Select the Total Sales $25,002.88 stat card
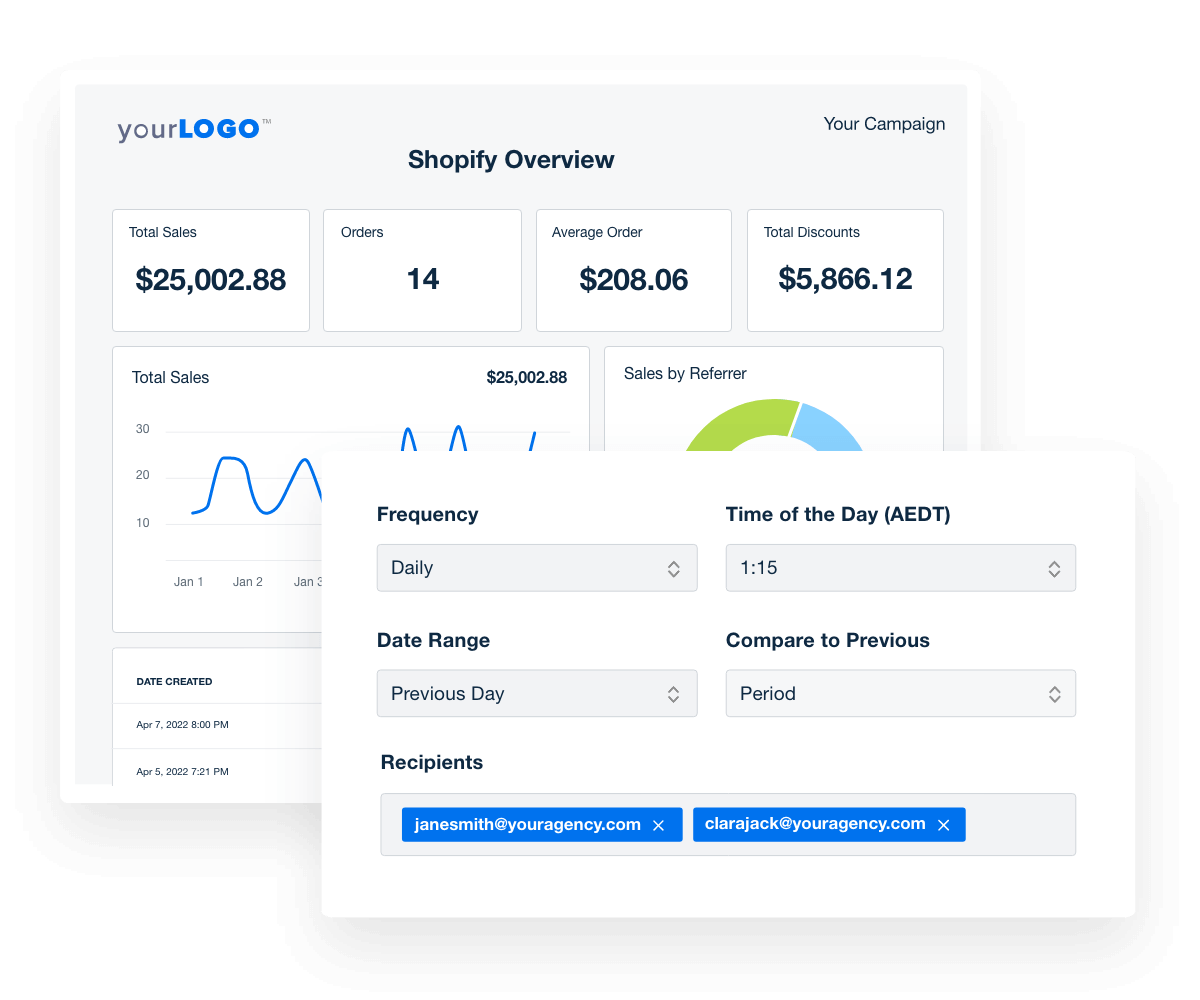1200x1000 pixels. (211, 270)
